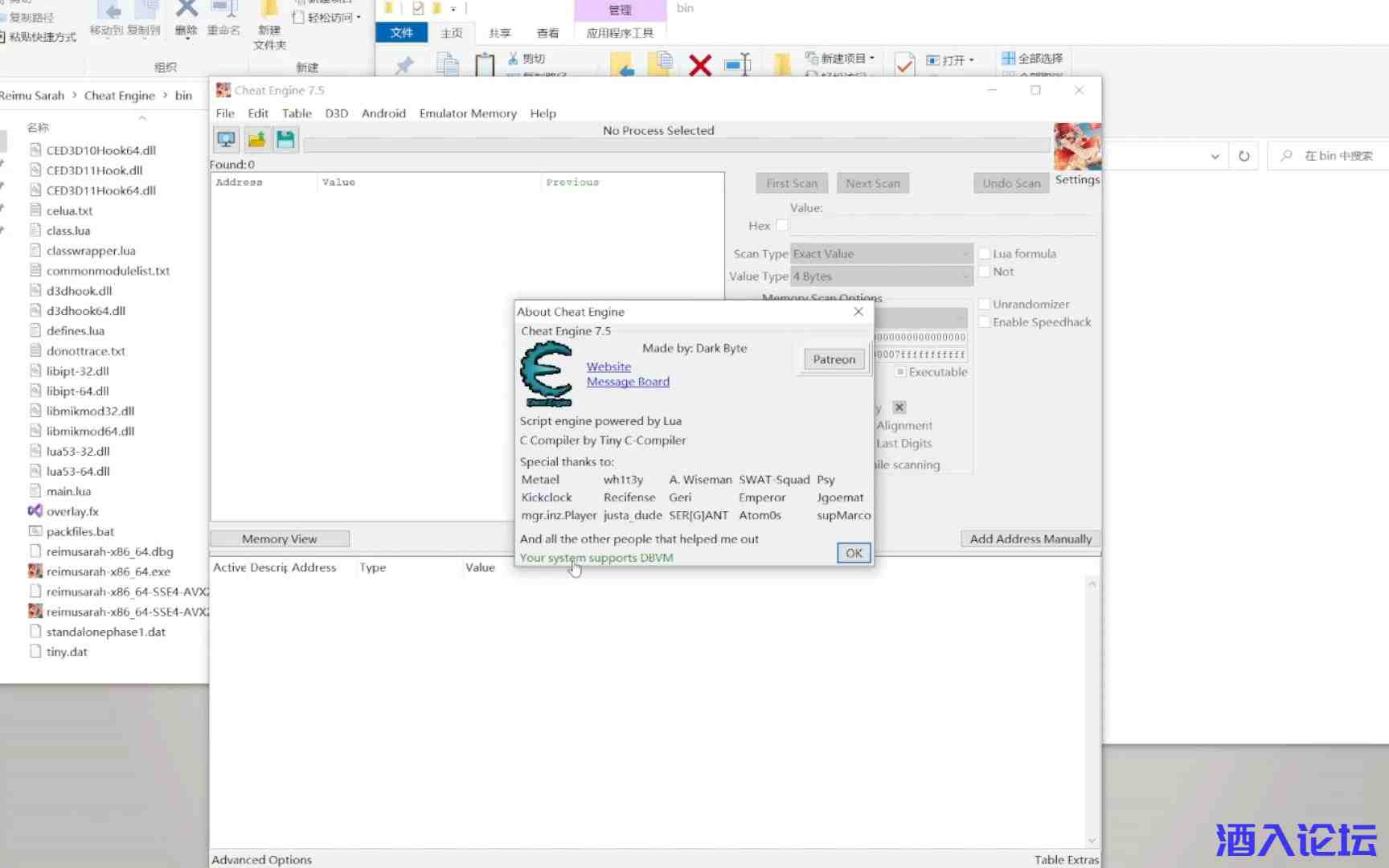1389x868 pixels.
Task: Click the Patreon button
Action: tap(834, 359)
